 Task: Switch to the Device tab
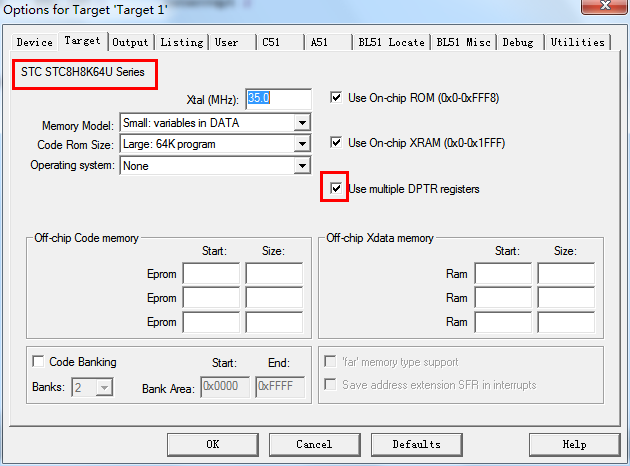tap(34, 42)
